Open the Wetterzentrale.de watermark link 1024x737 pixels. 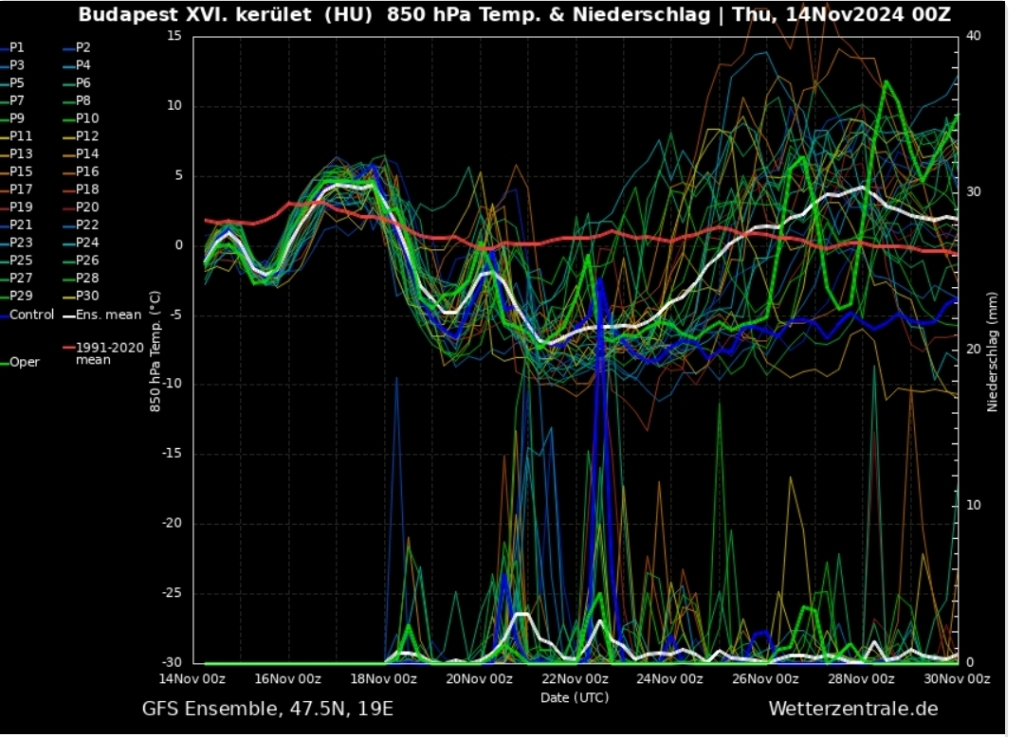coord(853,709)
